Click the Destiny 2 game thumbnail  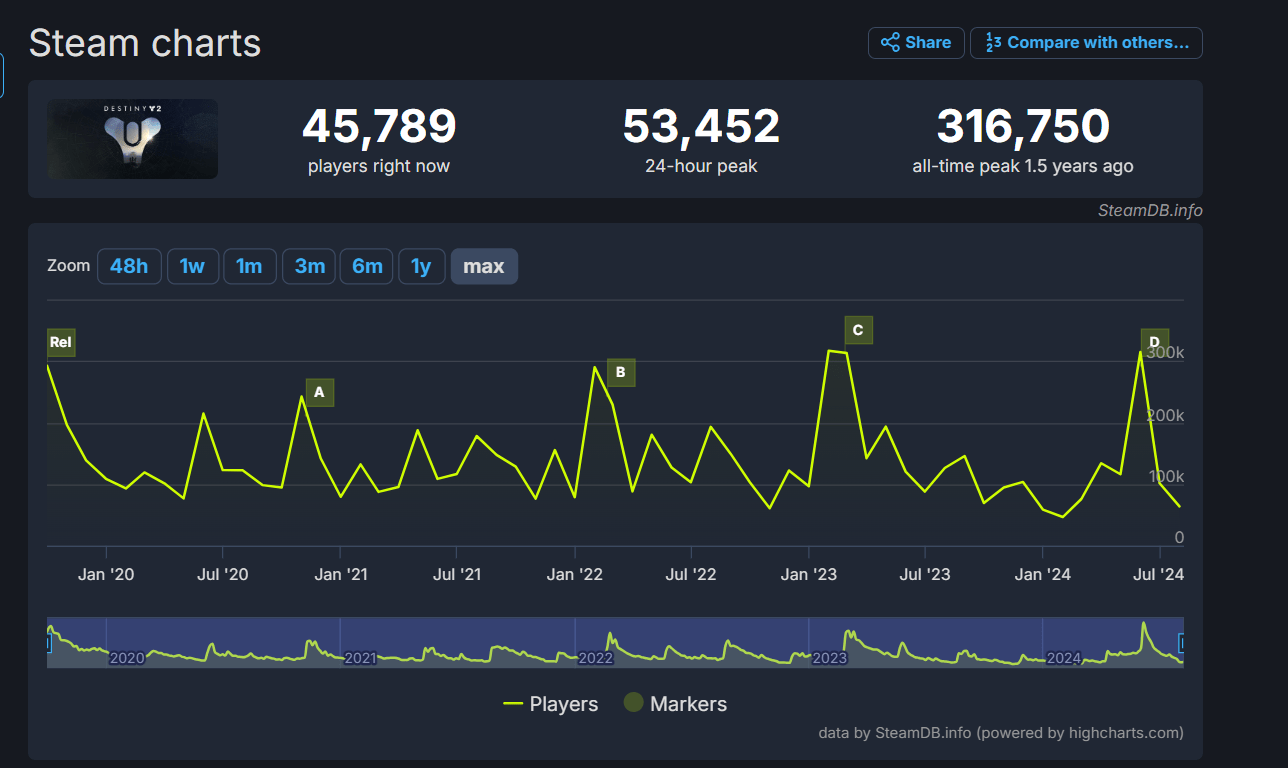coord(132,139)
